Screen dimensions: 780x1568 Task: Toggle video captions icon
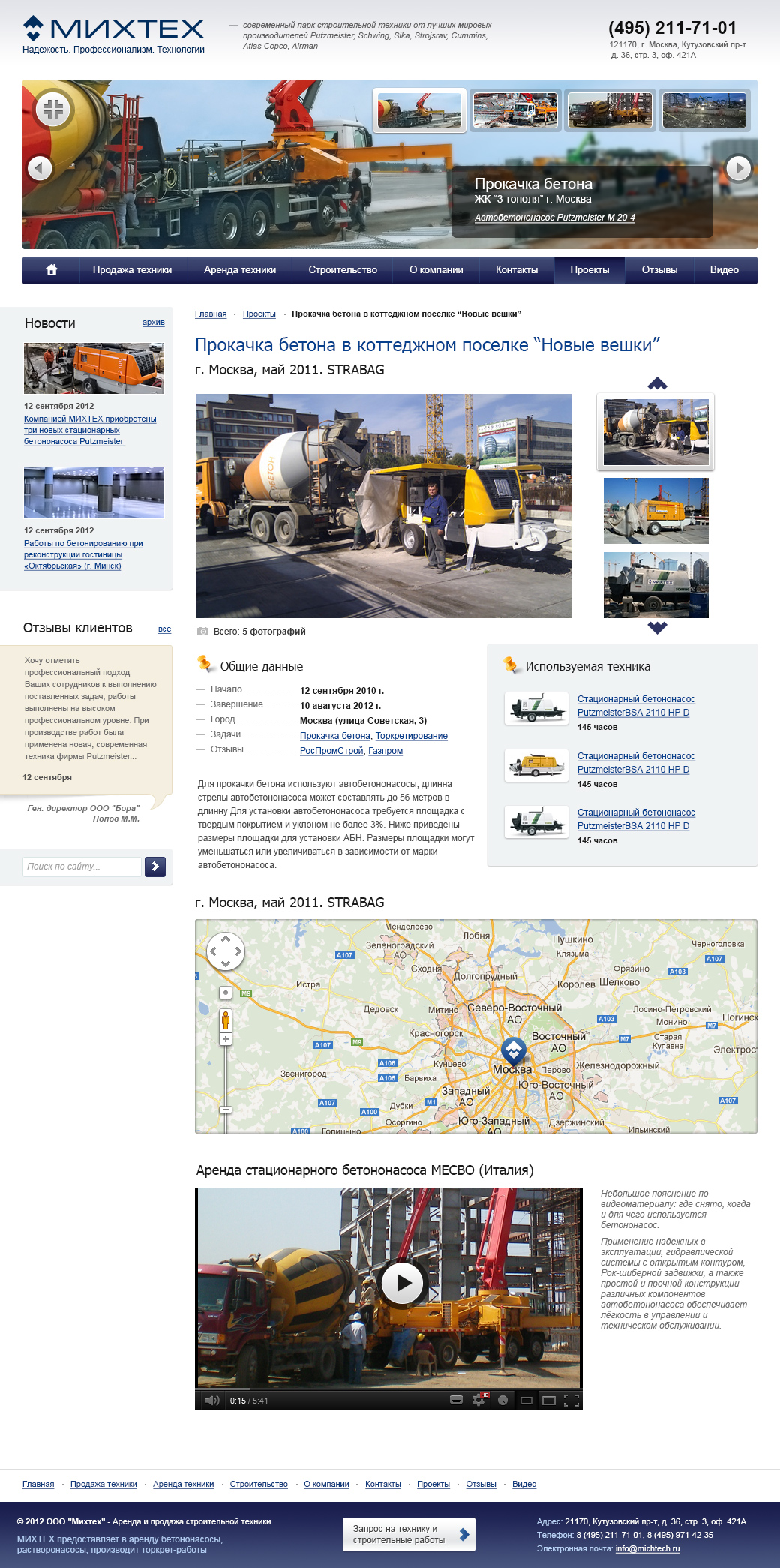(x=456, y=1401)
